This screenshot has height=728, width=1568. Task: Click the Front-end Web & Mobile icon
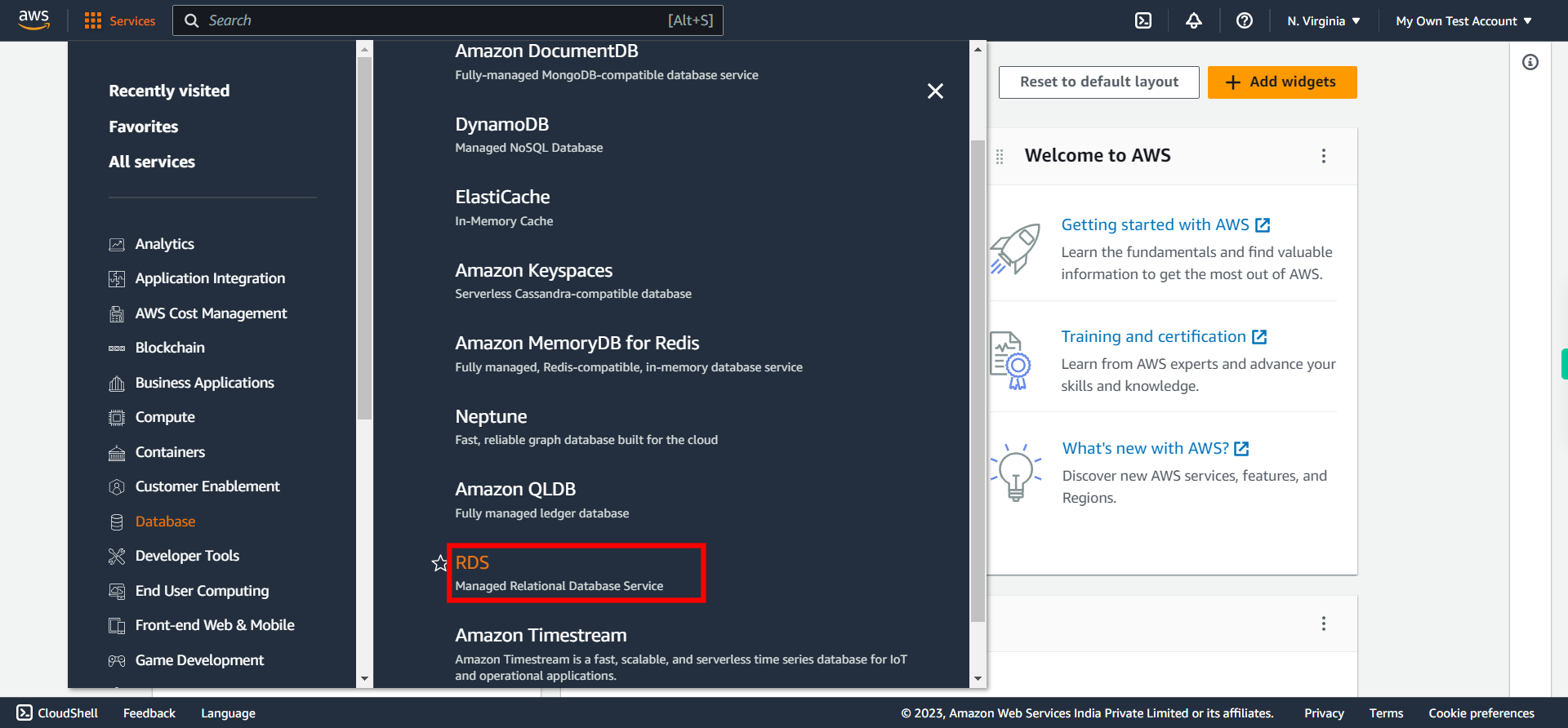tap(117, 626)
